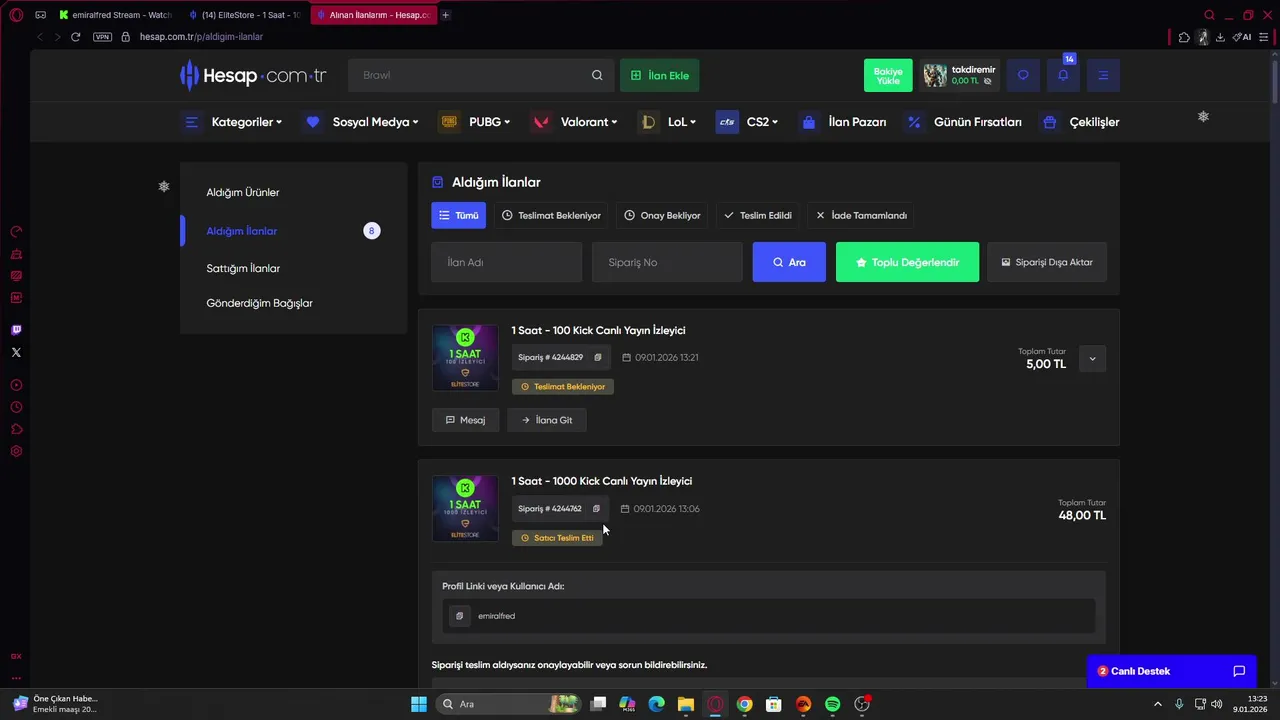Focus the Sipariş No input field
1280x720 pixels.
[x=667, y=262]
